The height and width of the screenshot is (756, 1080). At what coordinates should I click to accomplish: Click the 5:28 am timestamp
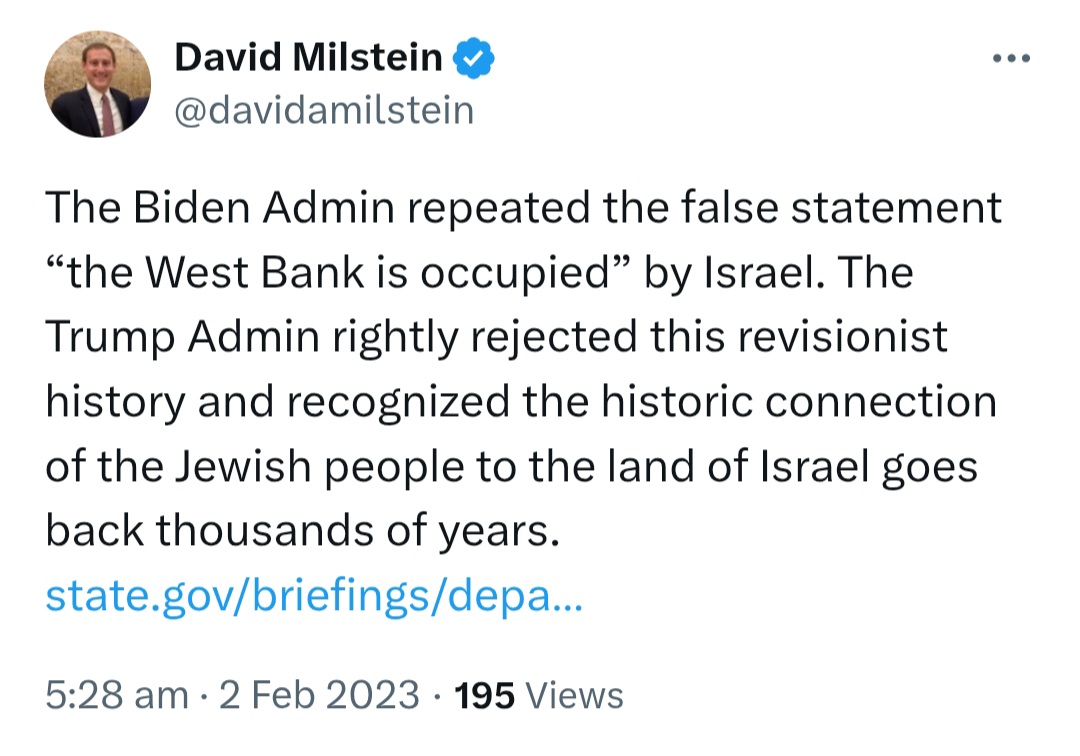click(116, 695)
